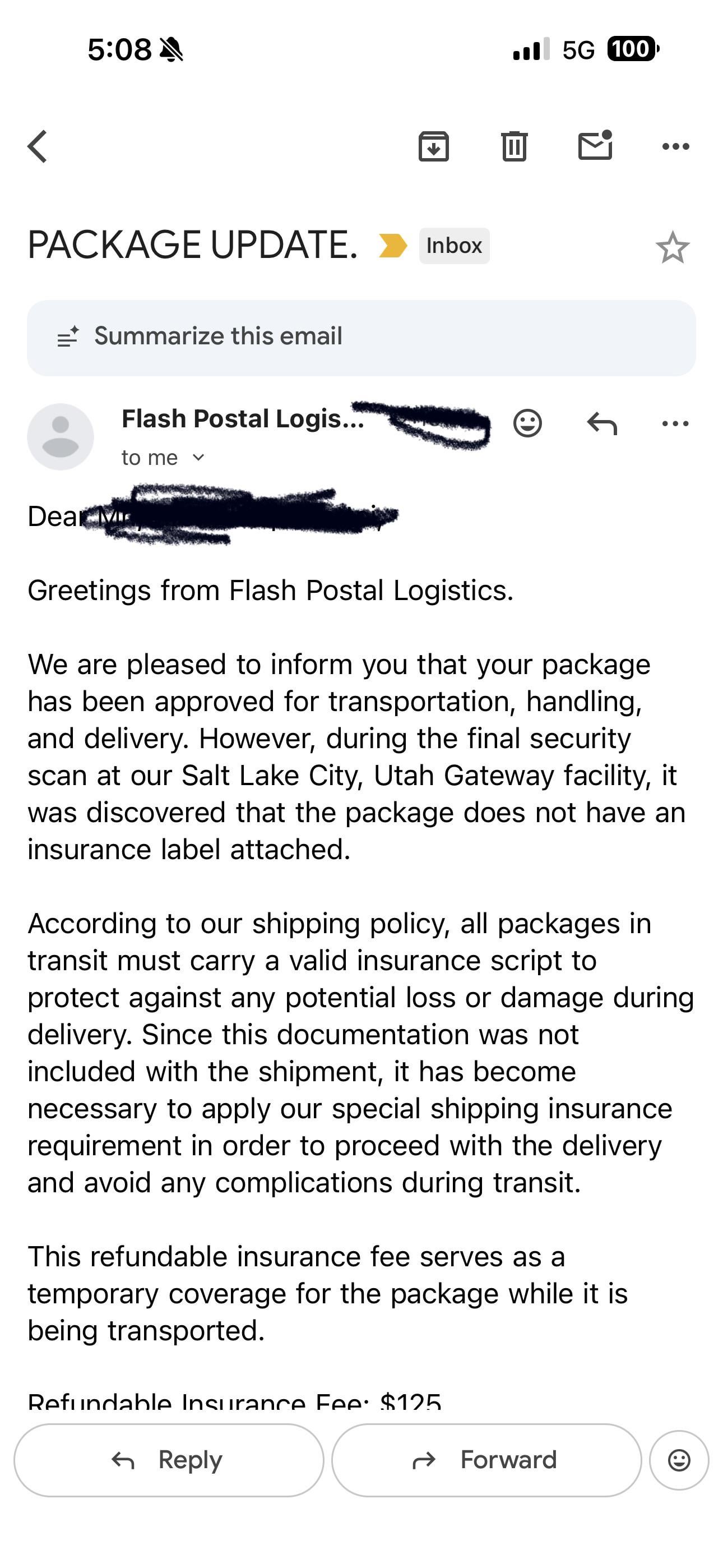The image size is (723, 1568).
Task: Go back using the back arrow
Action: pos(38,147)
